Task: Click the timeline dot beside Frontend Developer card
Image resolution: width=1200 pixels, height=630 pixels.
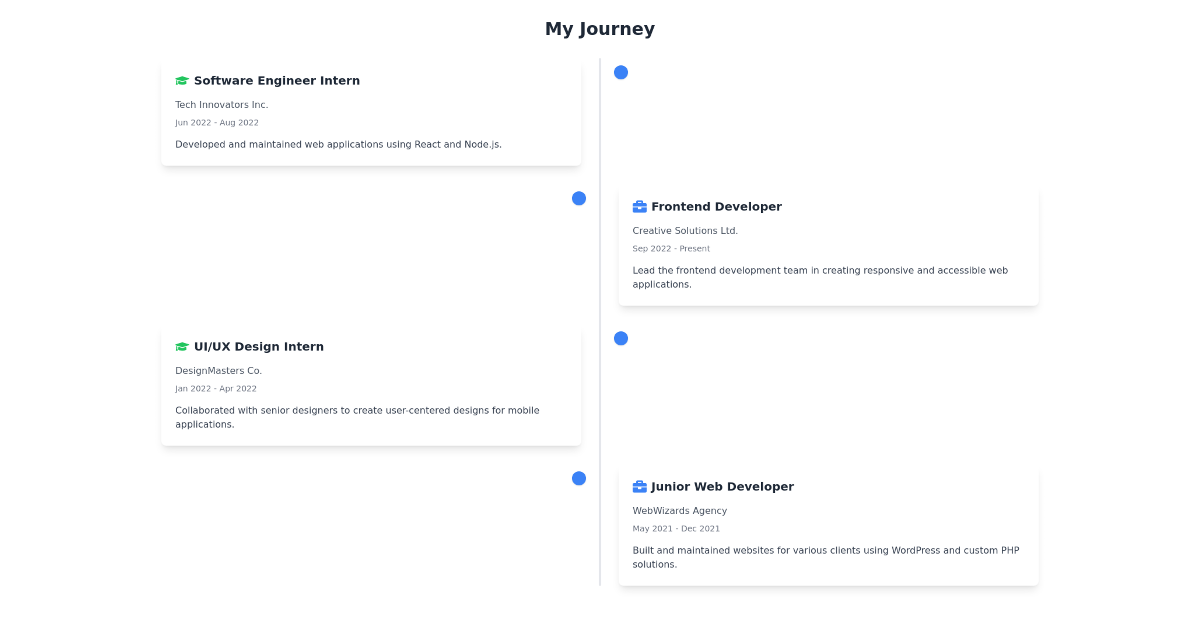Action: 578,198
